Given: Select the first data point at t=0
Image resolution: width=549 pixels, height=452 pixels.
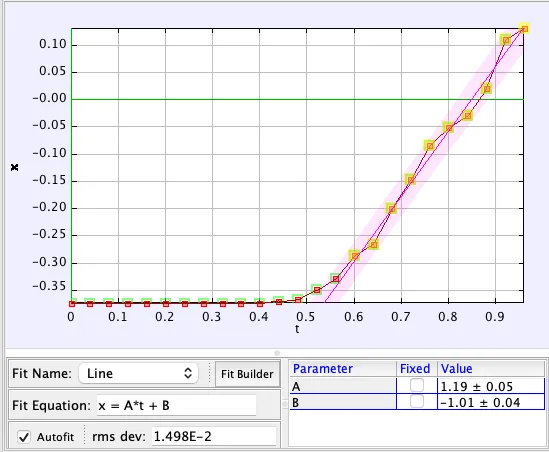Looking at the screenshot, I should (x=72, y=304).
